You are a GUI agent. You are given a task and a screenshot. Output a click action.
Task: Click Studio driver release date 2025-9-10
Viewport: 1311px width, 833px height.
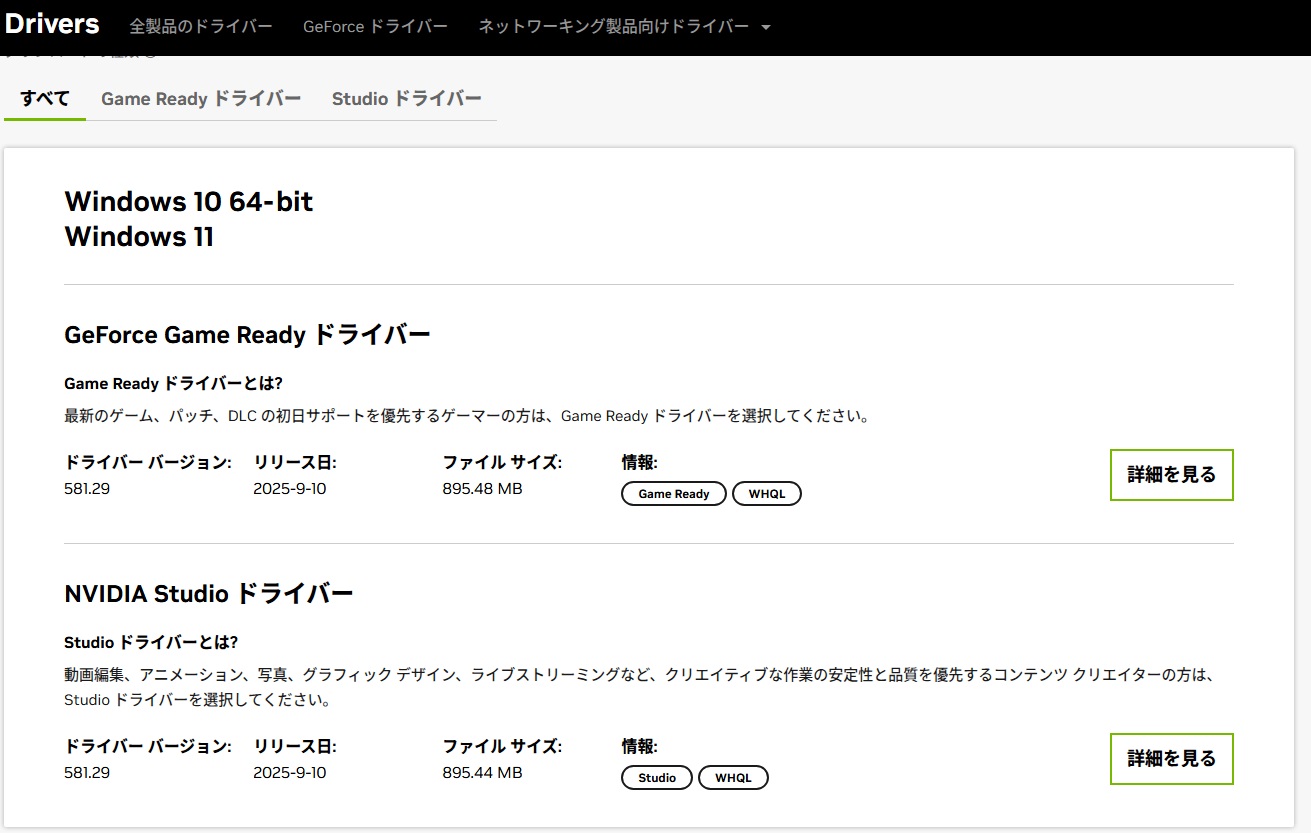pyautogui.click(x=290, y=773)
